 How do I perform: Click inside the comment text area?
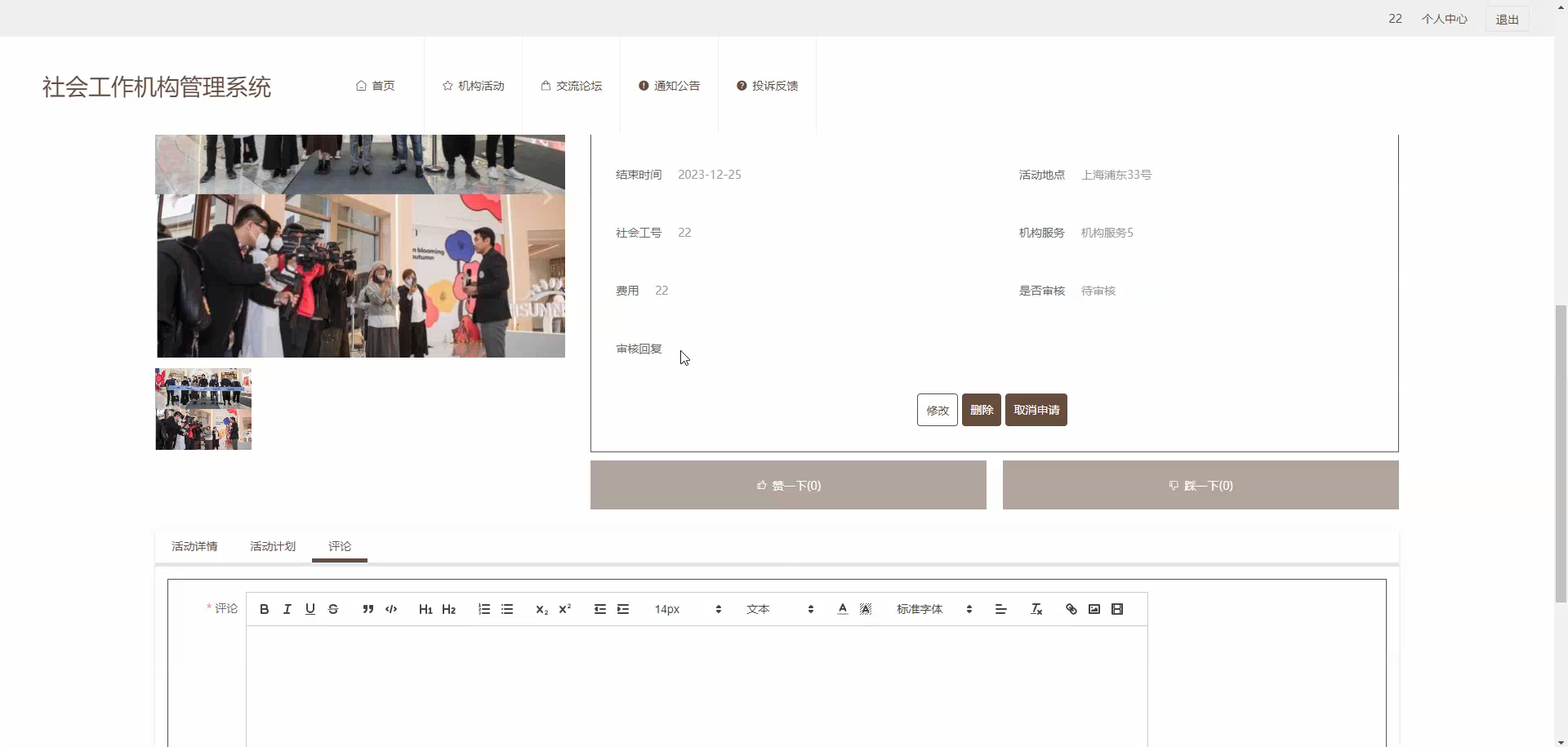point(697,686)
